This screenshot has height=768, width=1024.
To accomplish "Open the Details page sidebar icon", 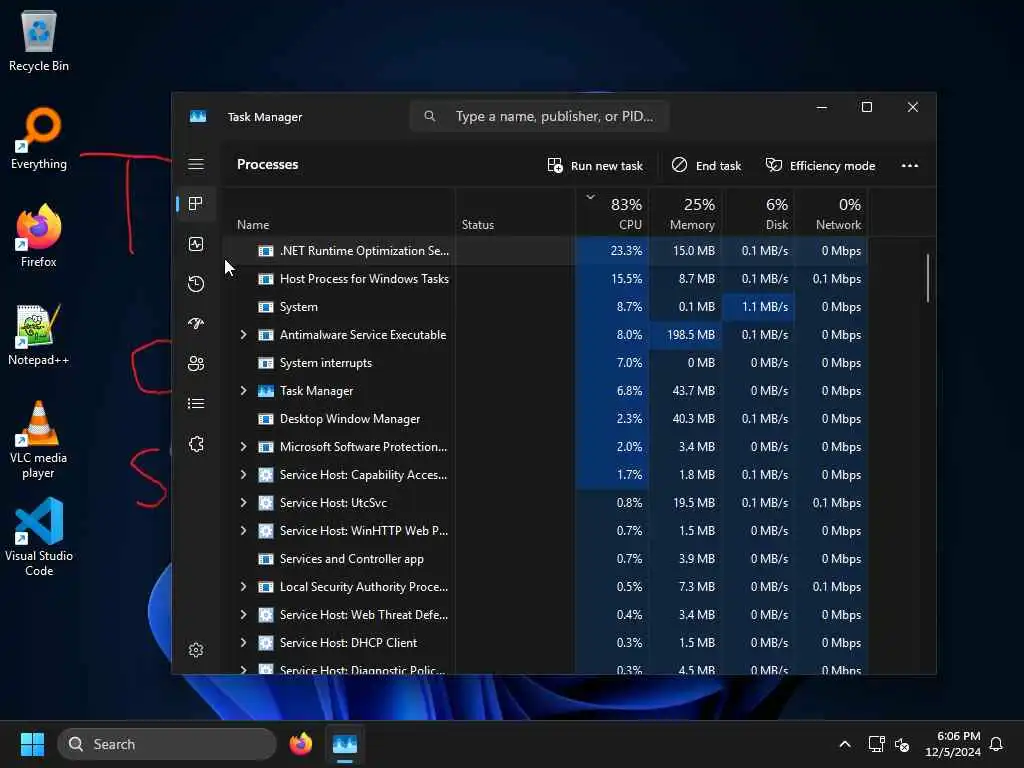I will (x=196, y=404).
